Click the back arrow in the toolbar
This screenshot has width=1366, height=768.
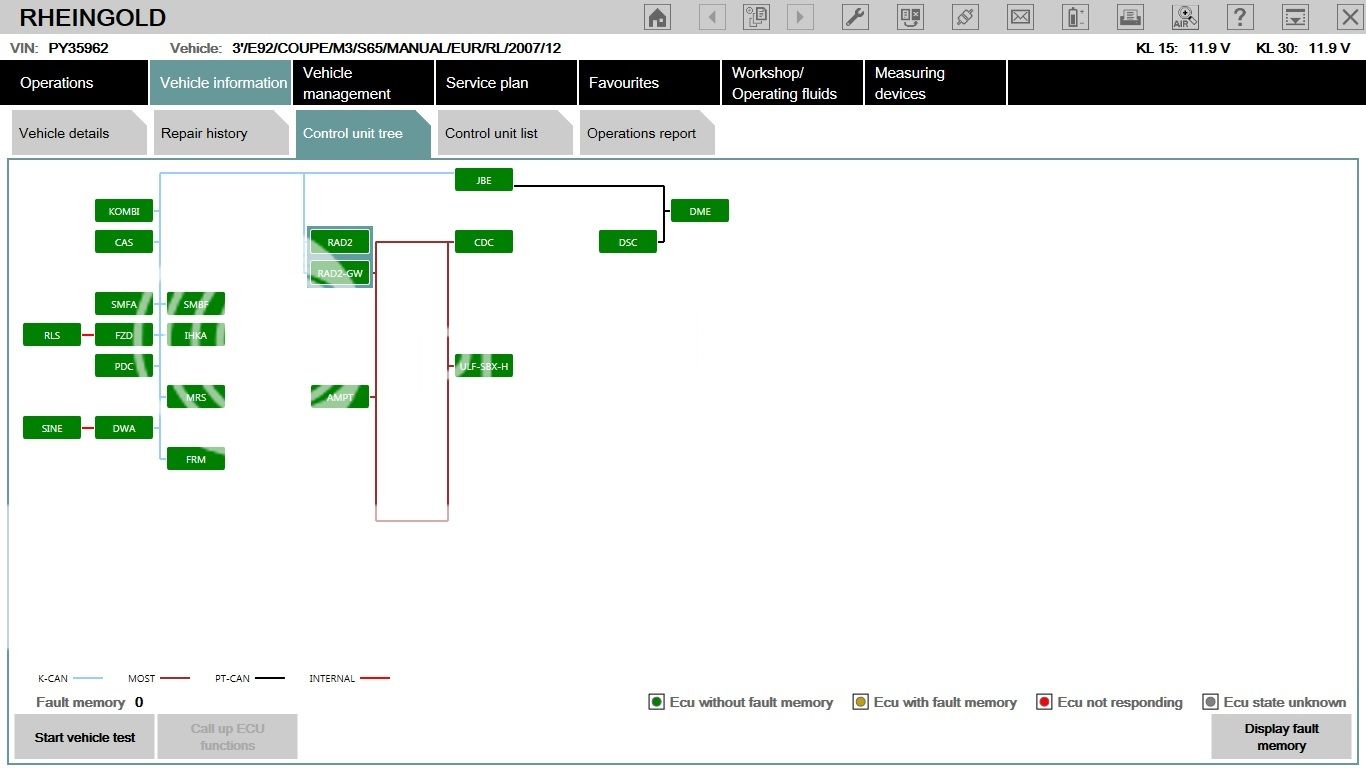click(x=712, y=17)
